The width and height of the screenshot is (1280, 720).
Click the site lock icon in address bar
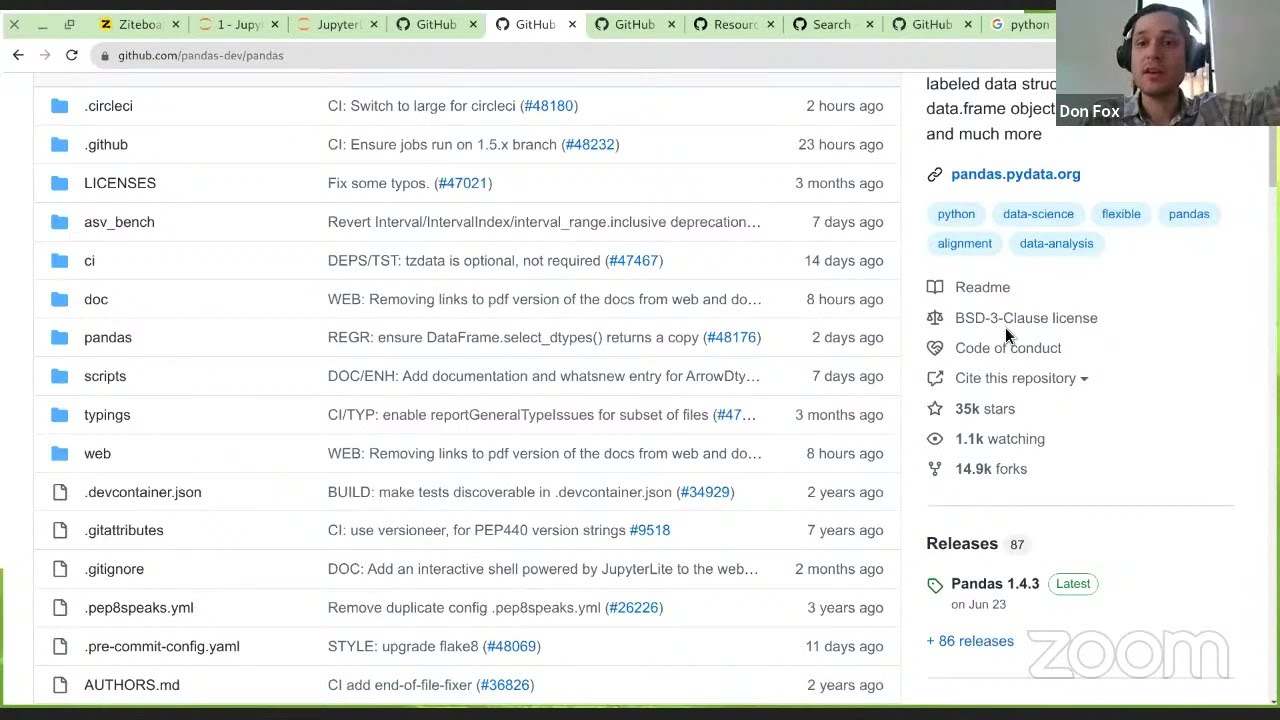pyautogui.click(x=105, y=56)
